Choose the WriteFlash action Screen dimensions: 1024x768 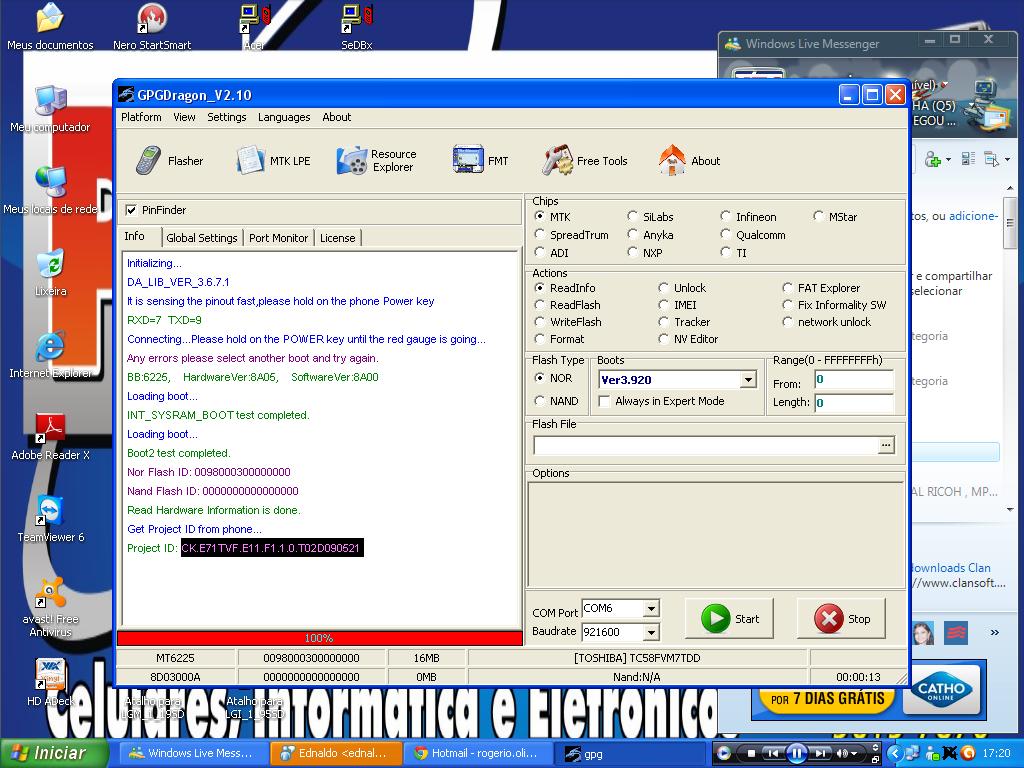point(539,322)
